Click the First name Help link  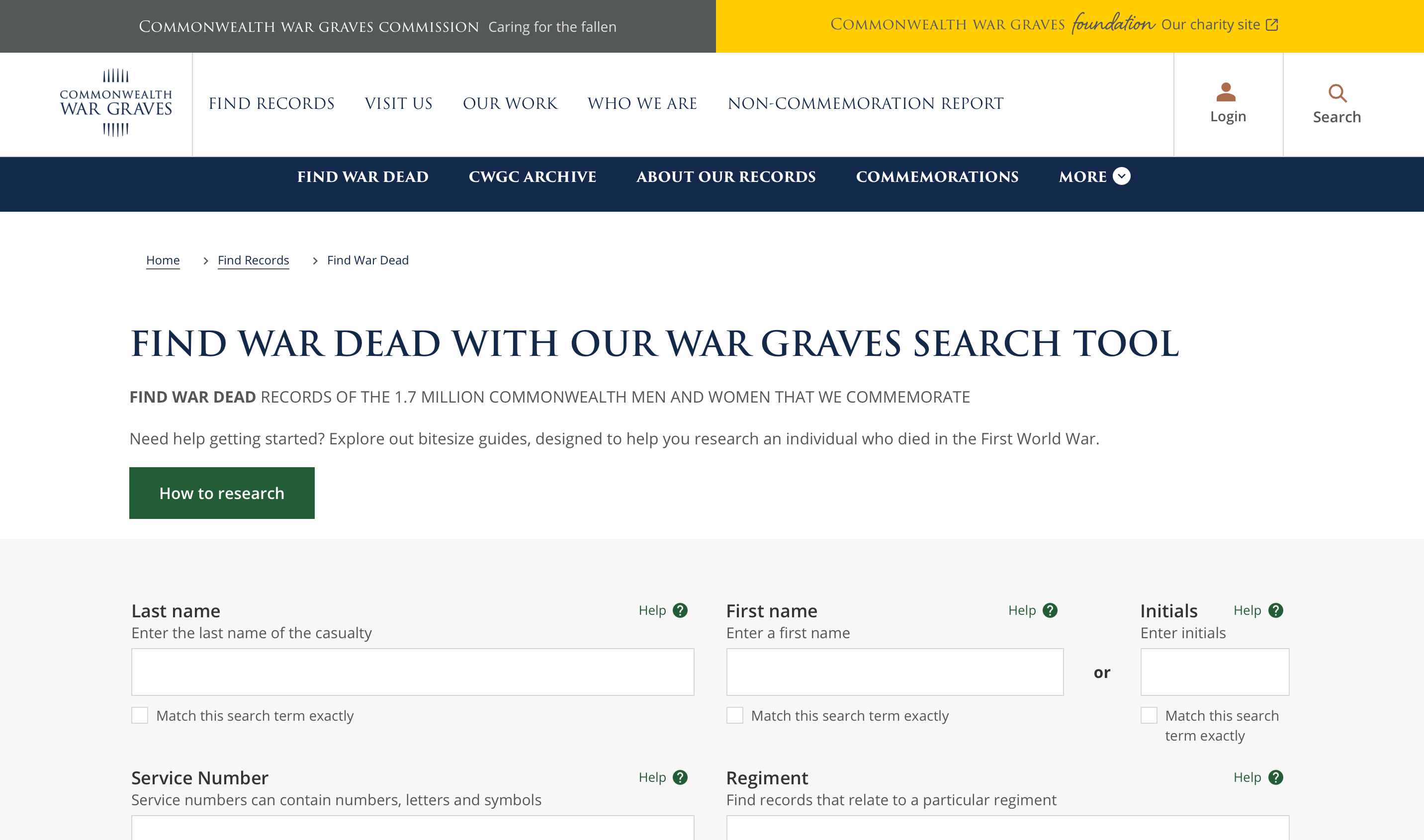(x=1022, y=611)
